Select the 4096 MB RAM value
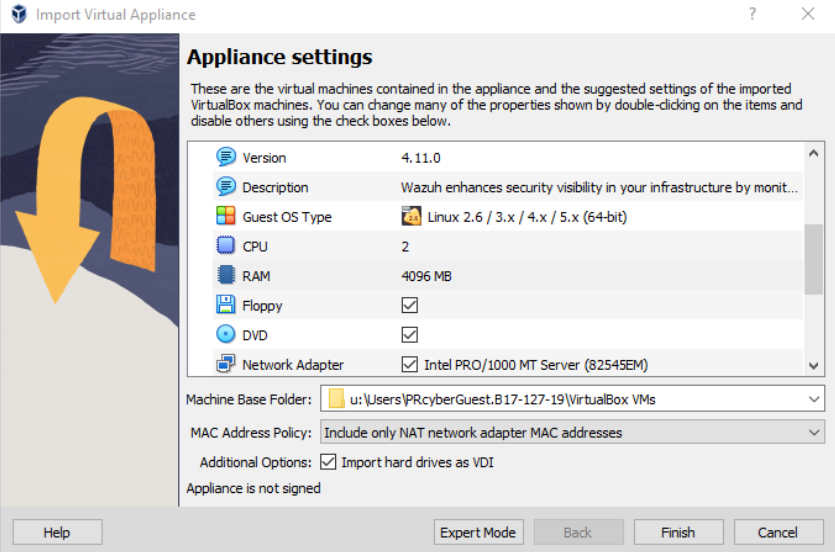 click(426, 276)
